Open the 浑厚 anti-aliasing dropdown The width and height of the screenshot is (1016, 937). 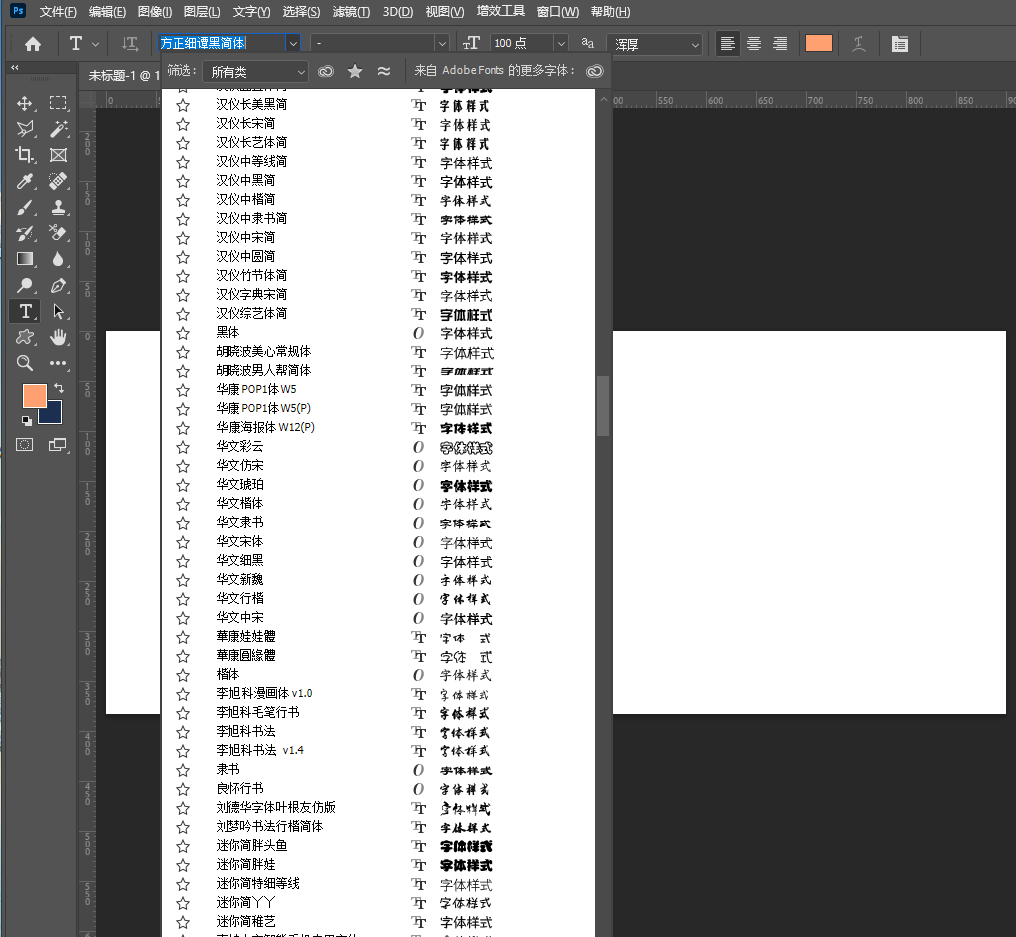point(655,44)
